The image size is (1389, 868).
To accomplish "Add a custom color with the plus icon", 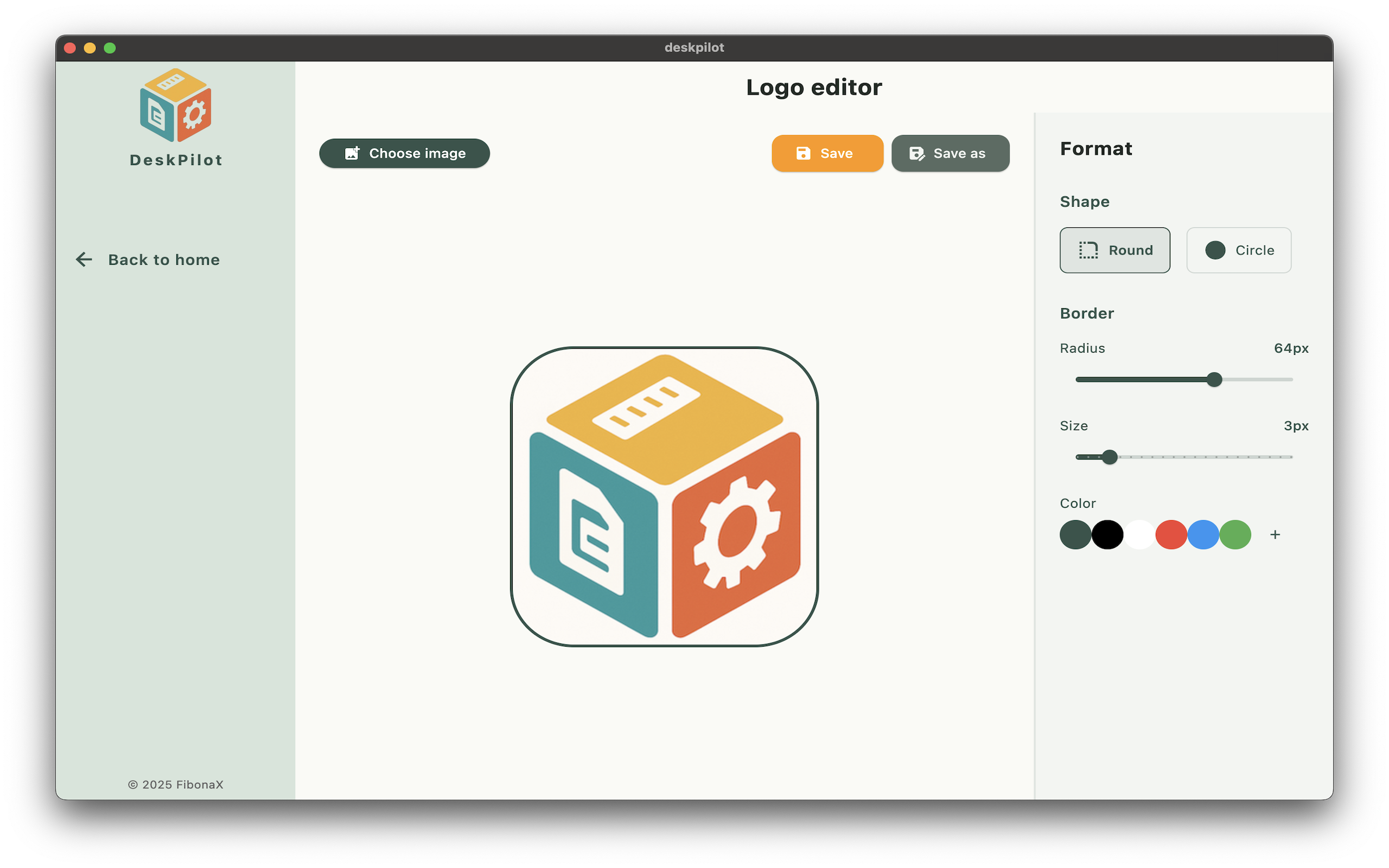I will (x=1275, y=534).
